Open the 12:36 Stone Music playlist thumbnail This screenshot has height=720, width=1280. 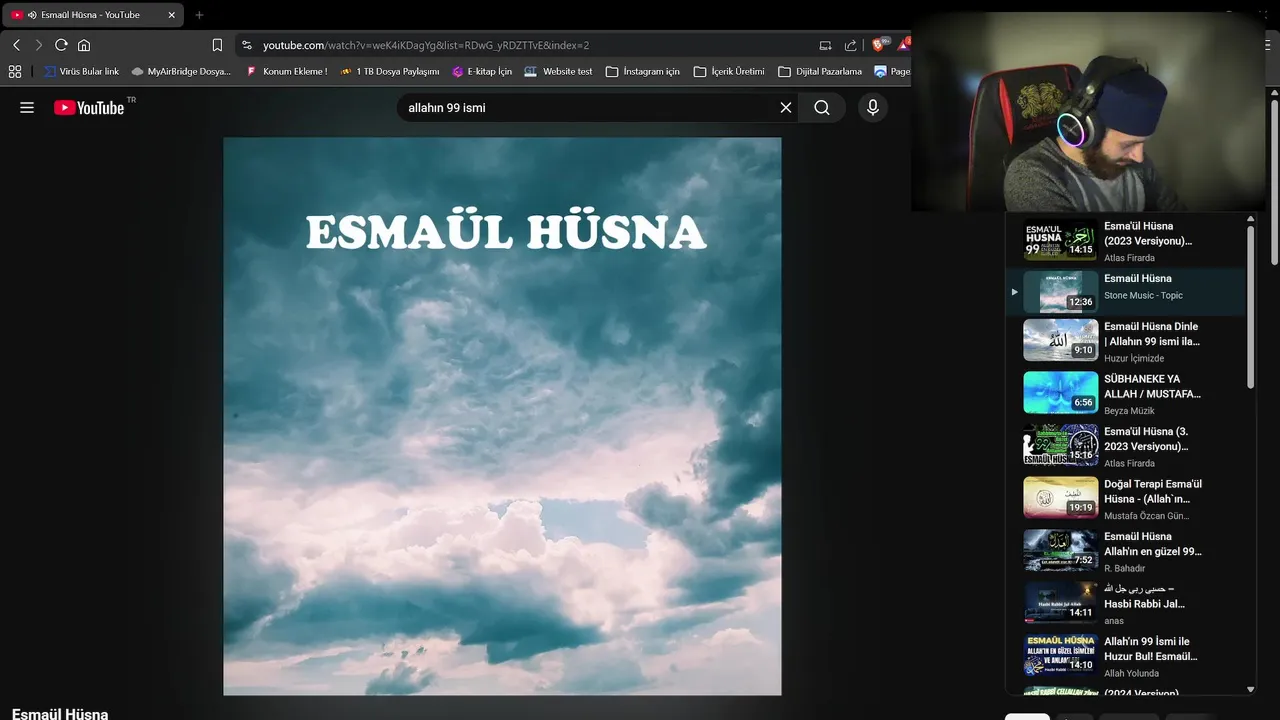point(1061,292)
